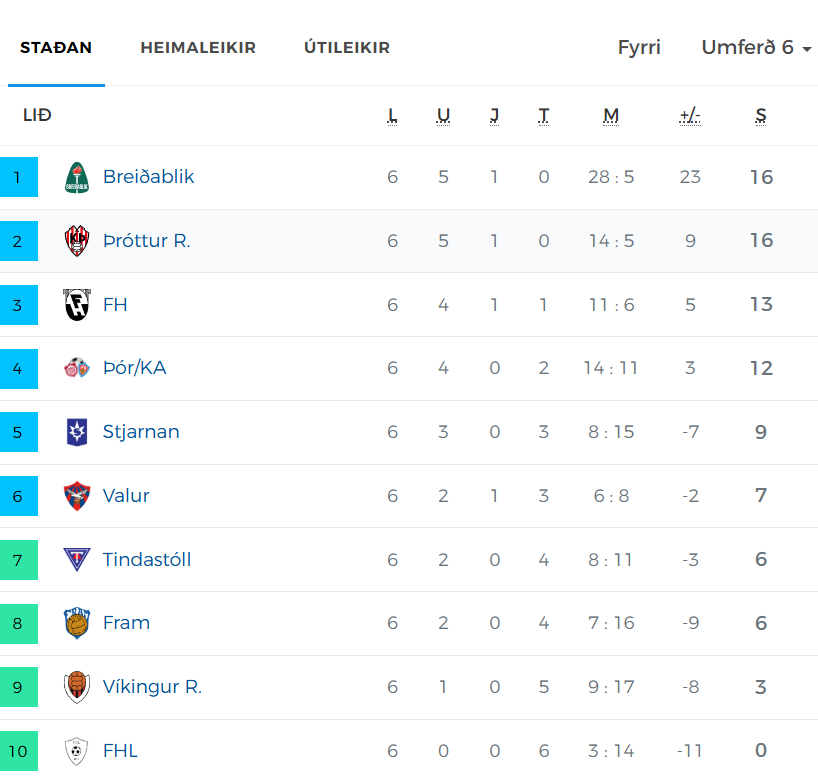Click the Víkingur R. shield crest
Viewport: 818px width, 778px height.
coord(77,687)
